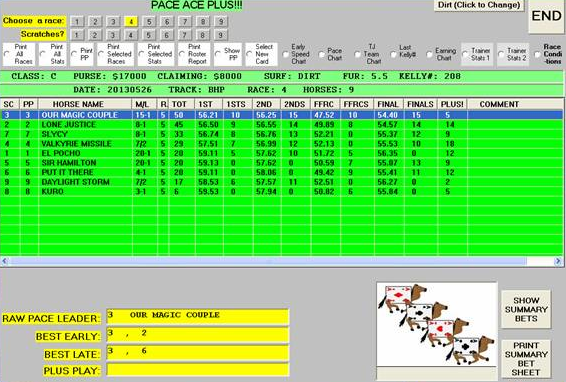Select the VALKYRIE MISSILE row
This screenshot has width=566, height=382.
[282, 144]
